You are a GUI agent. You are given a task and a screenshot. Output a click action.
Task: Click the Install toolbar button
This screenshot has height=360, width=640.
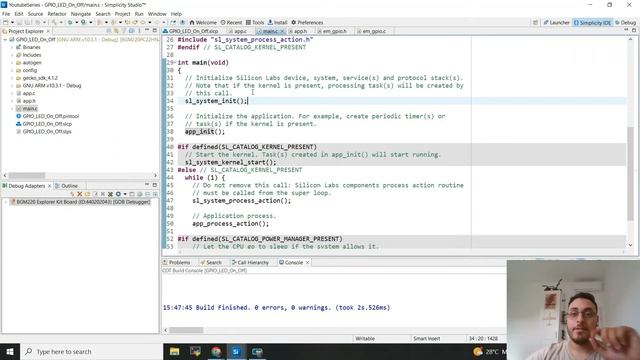[278, 22]
